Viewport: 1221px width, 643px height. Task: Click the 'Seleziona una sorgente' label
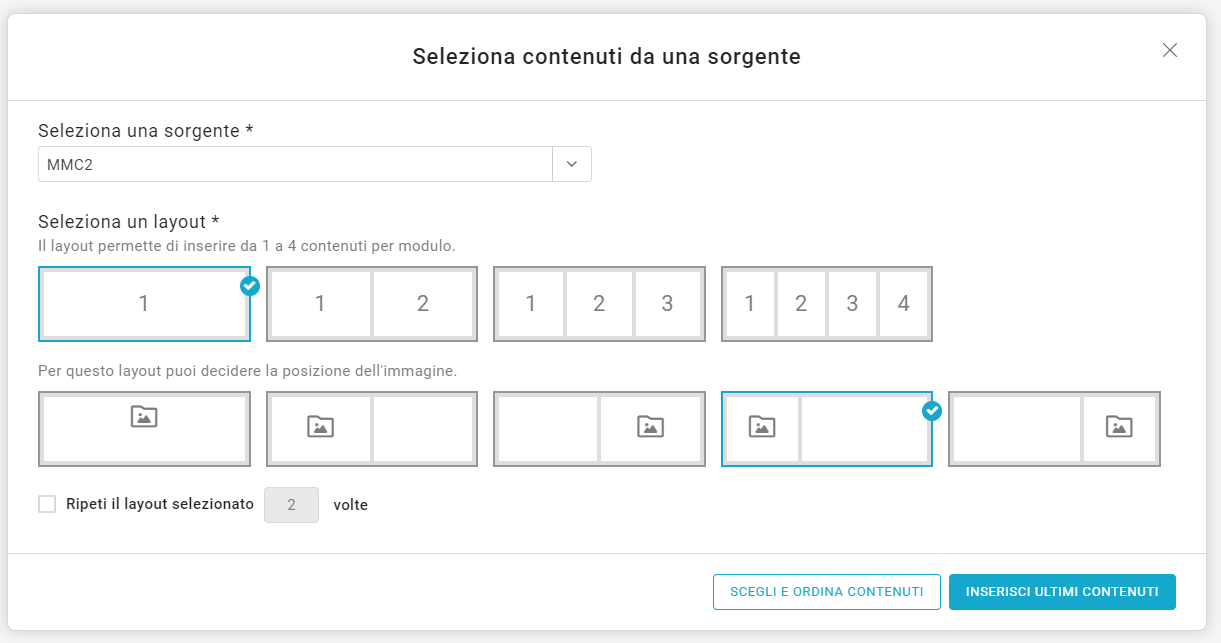[145, 131]
